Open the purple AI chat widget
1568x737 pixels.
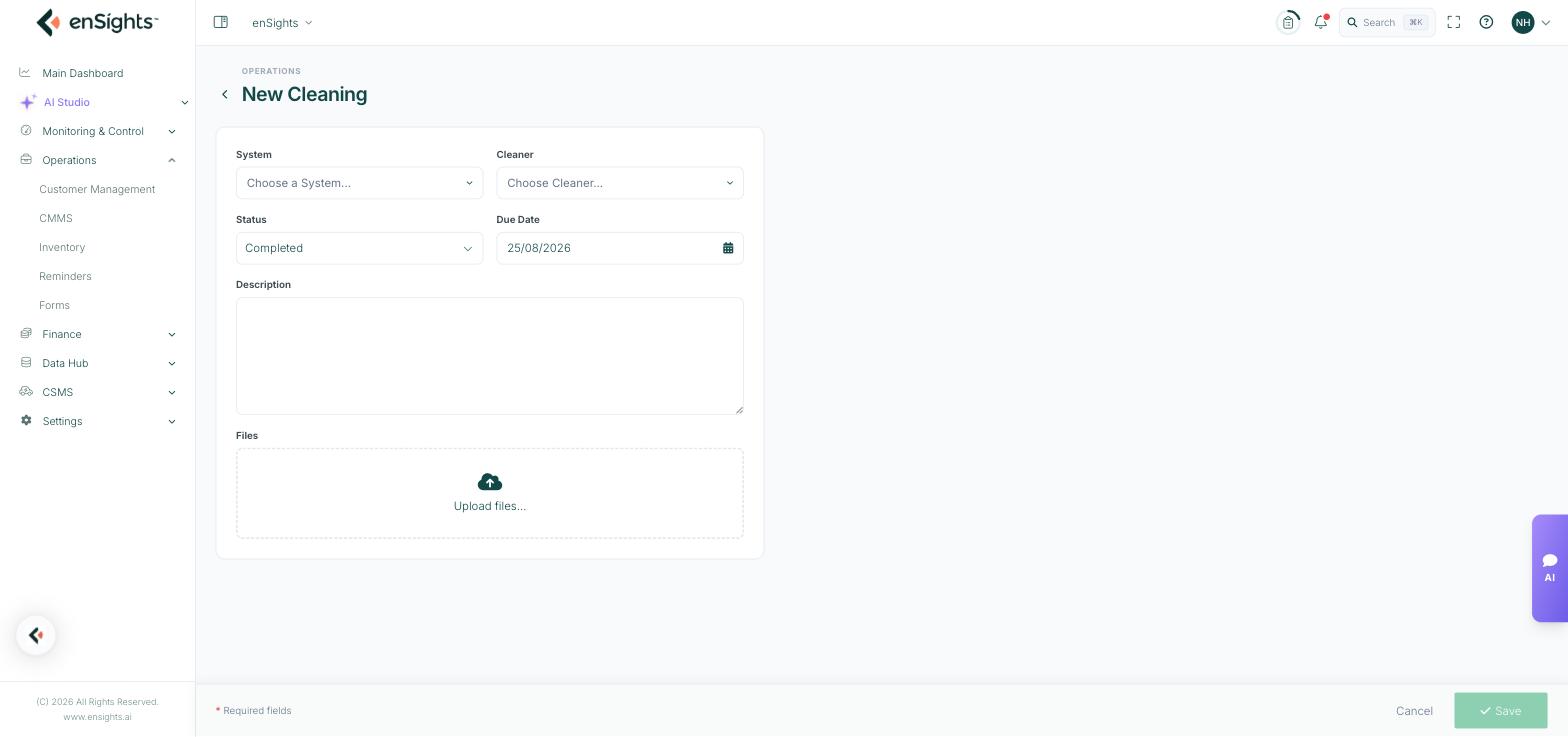(x=1550, y=568)
